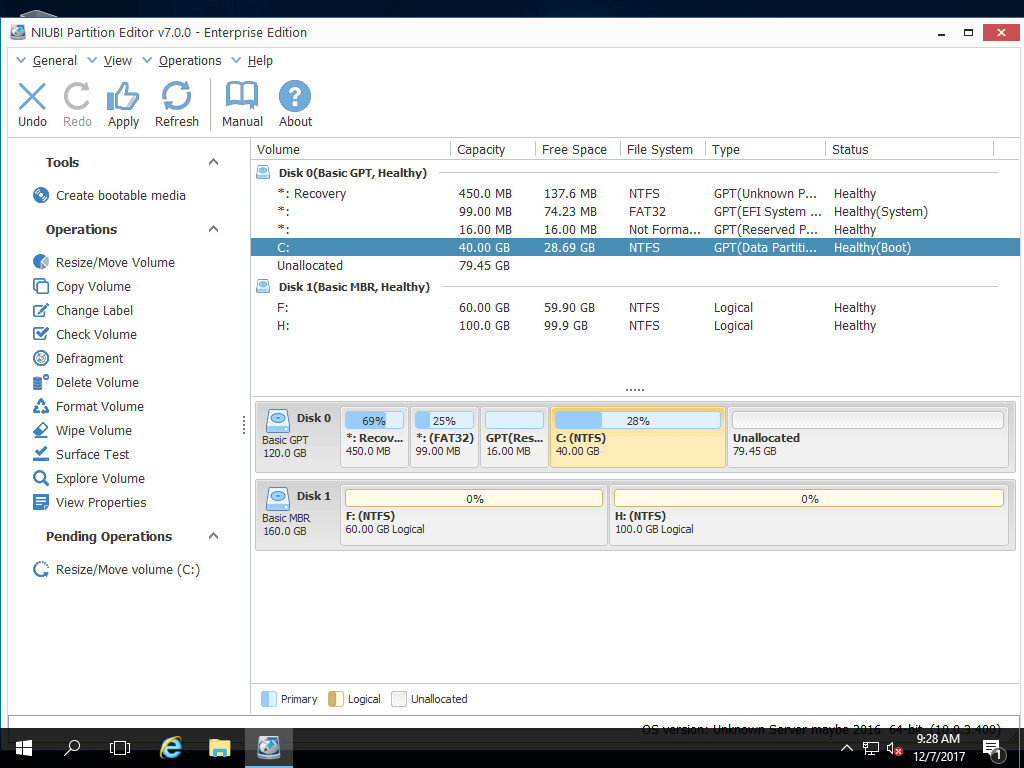Click the Windows Start button
1024x768 pixels.
click(x=24, y=747)
